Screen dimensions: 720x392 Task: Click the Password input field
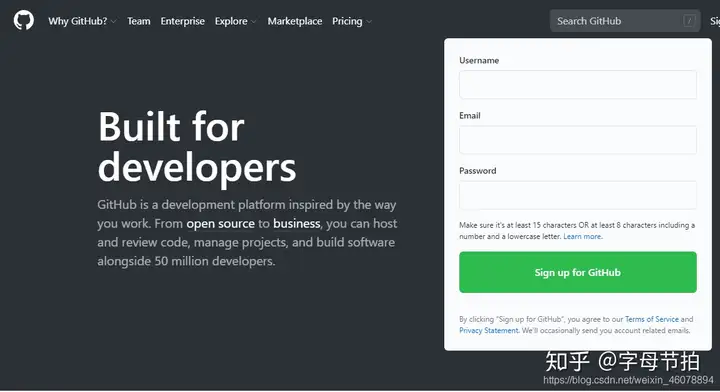tap(578, 195)
